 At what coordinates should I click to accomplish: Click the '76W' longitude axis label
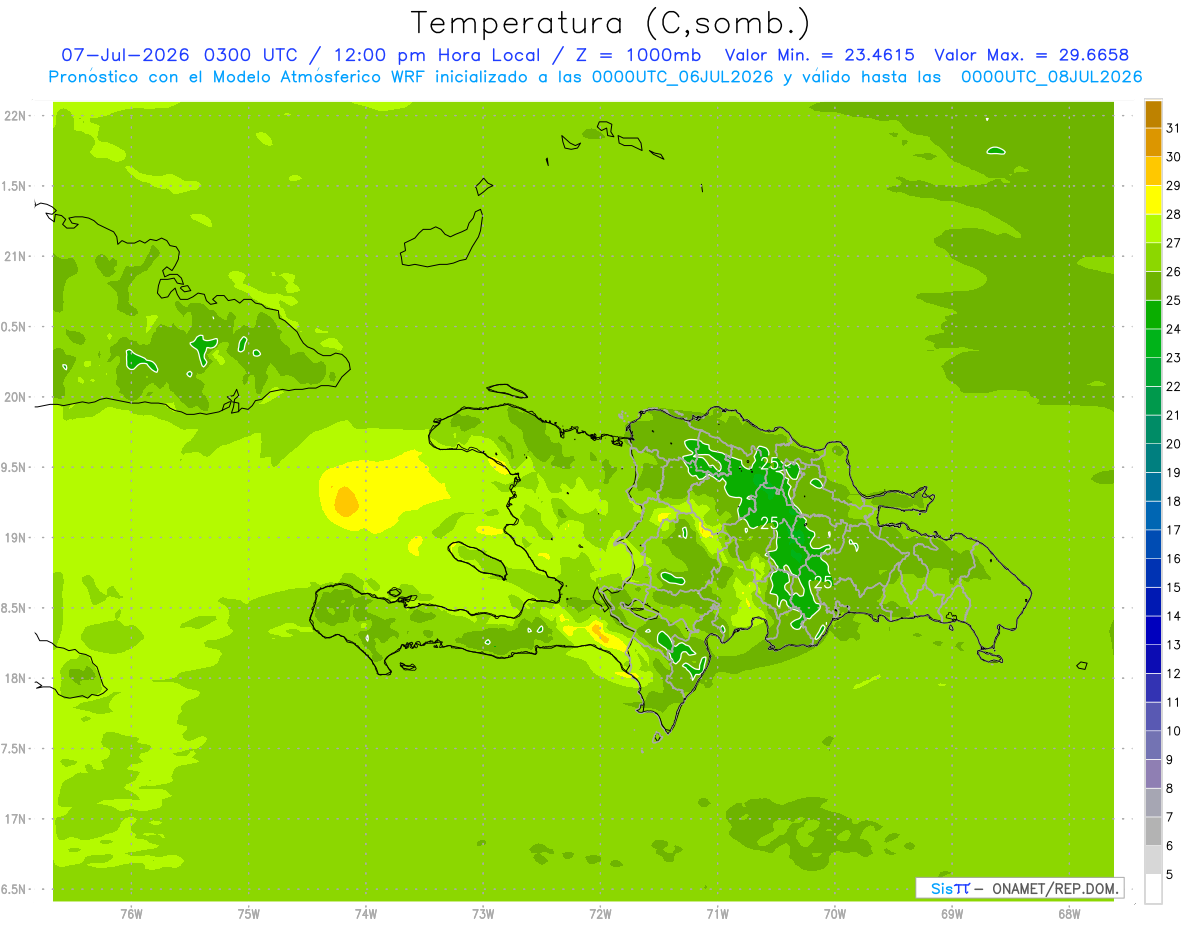point(131,914)
